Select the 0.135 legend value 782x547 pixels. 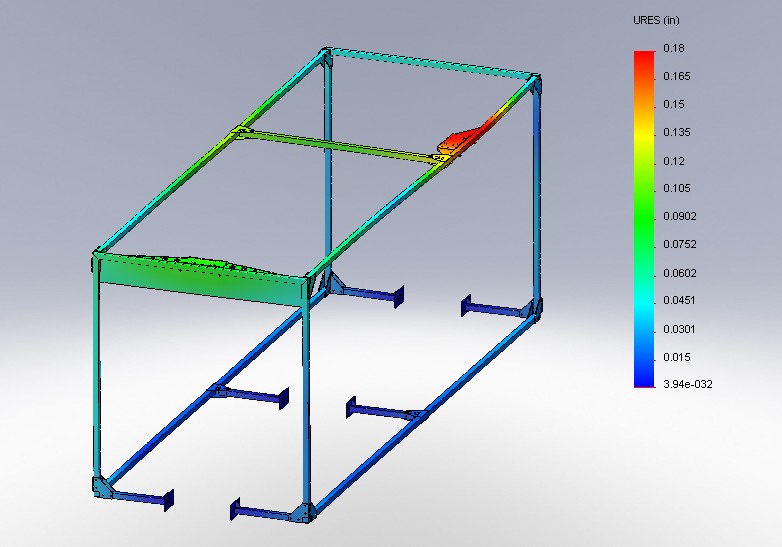(677, 132)
